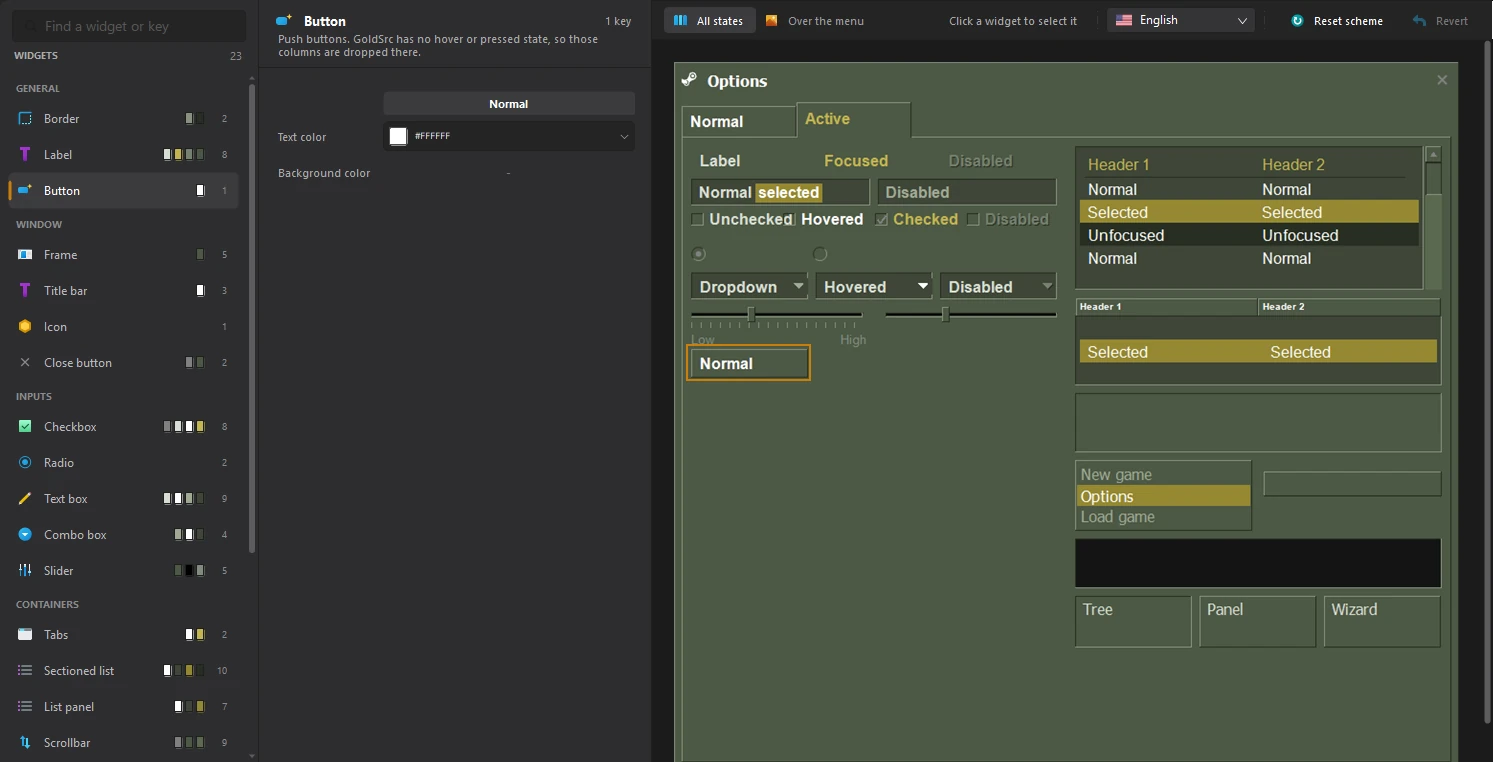Image resolution: width=1493 pixels, height=762 pixels.
Task: Open the Label widget icon
Action: [x=25, y=154]
